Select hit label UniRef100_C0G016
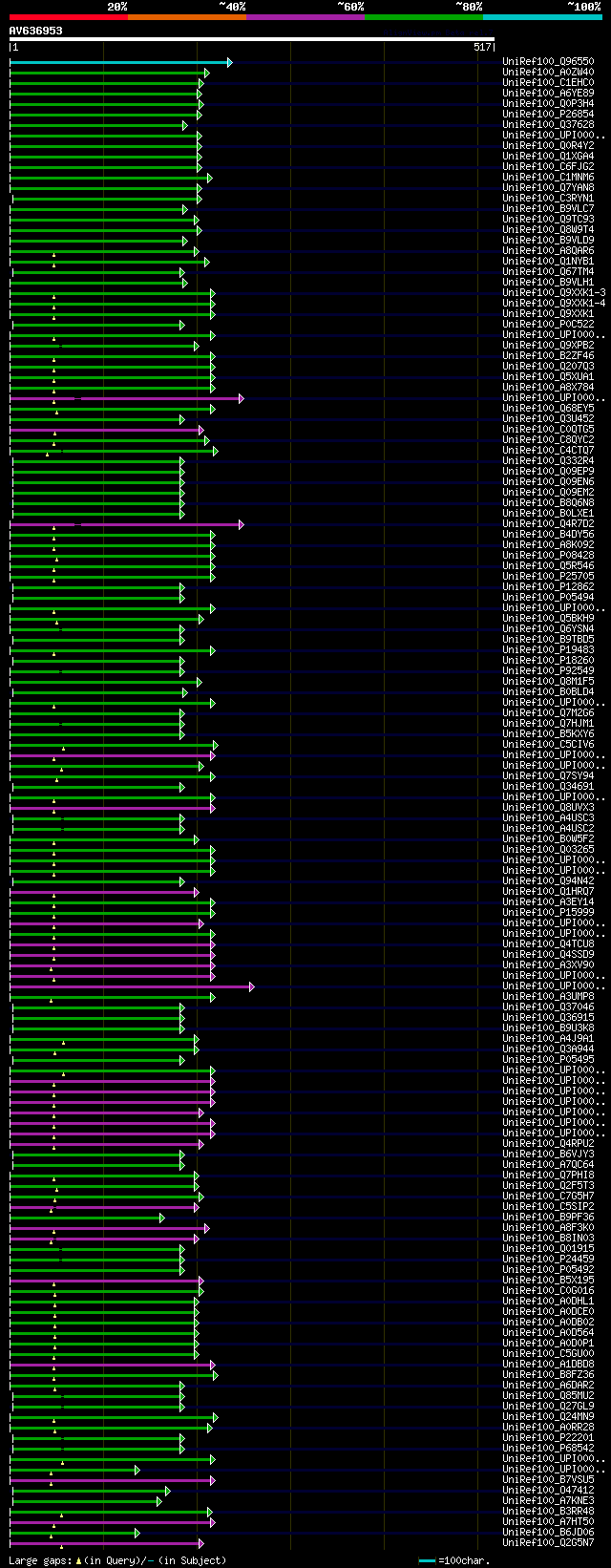 pos(548,1291)
